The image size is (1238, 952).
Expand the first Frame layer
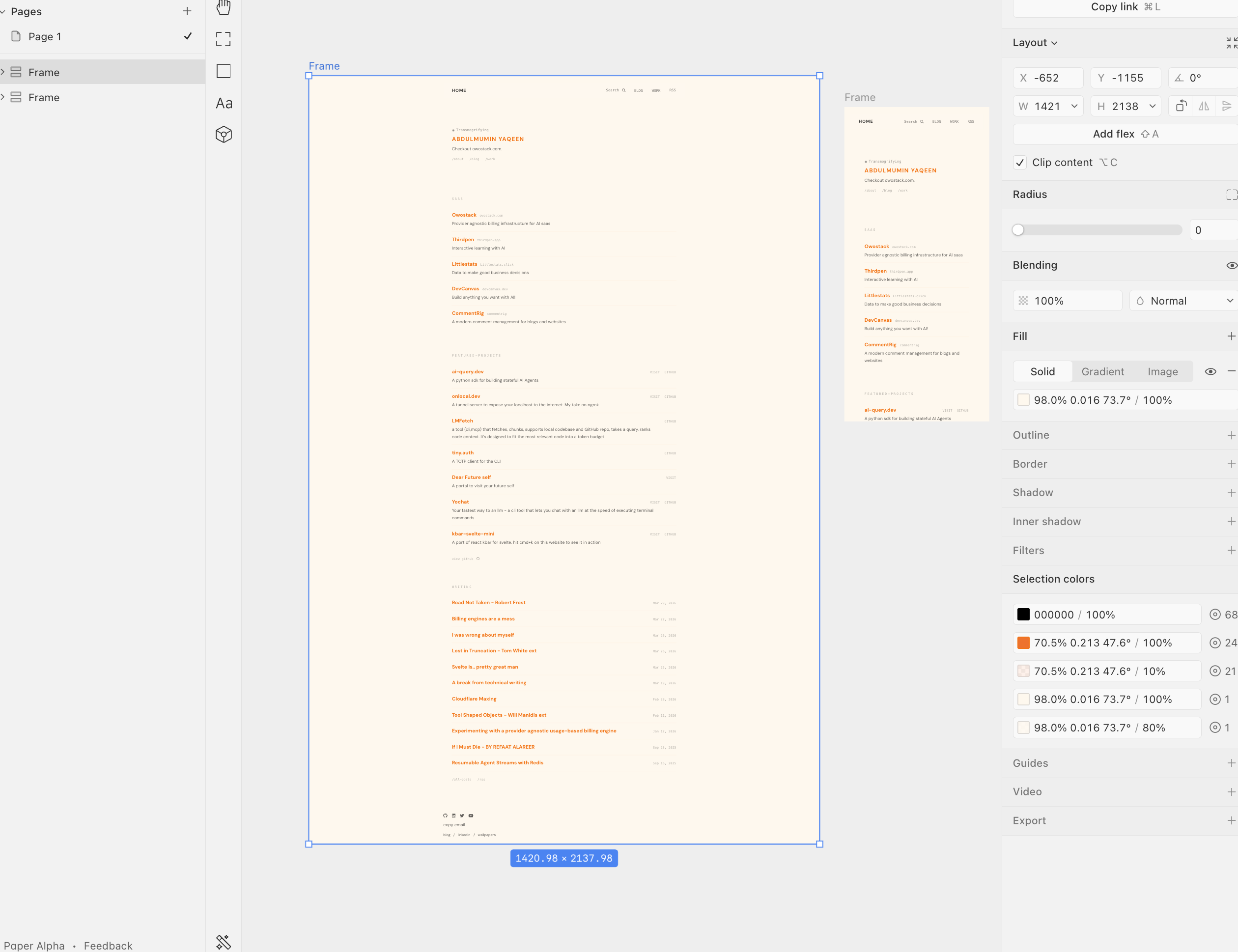click(3, 72)
